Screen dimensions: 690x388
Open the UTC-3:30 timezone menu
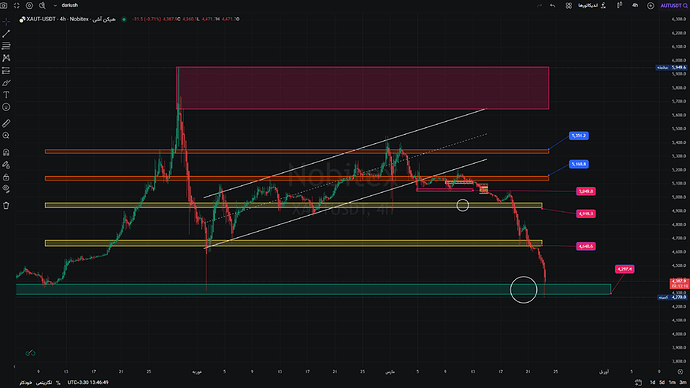(88, 382)
